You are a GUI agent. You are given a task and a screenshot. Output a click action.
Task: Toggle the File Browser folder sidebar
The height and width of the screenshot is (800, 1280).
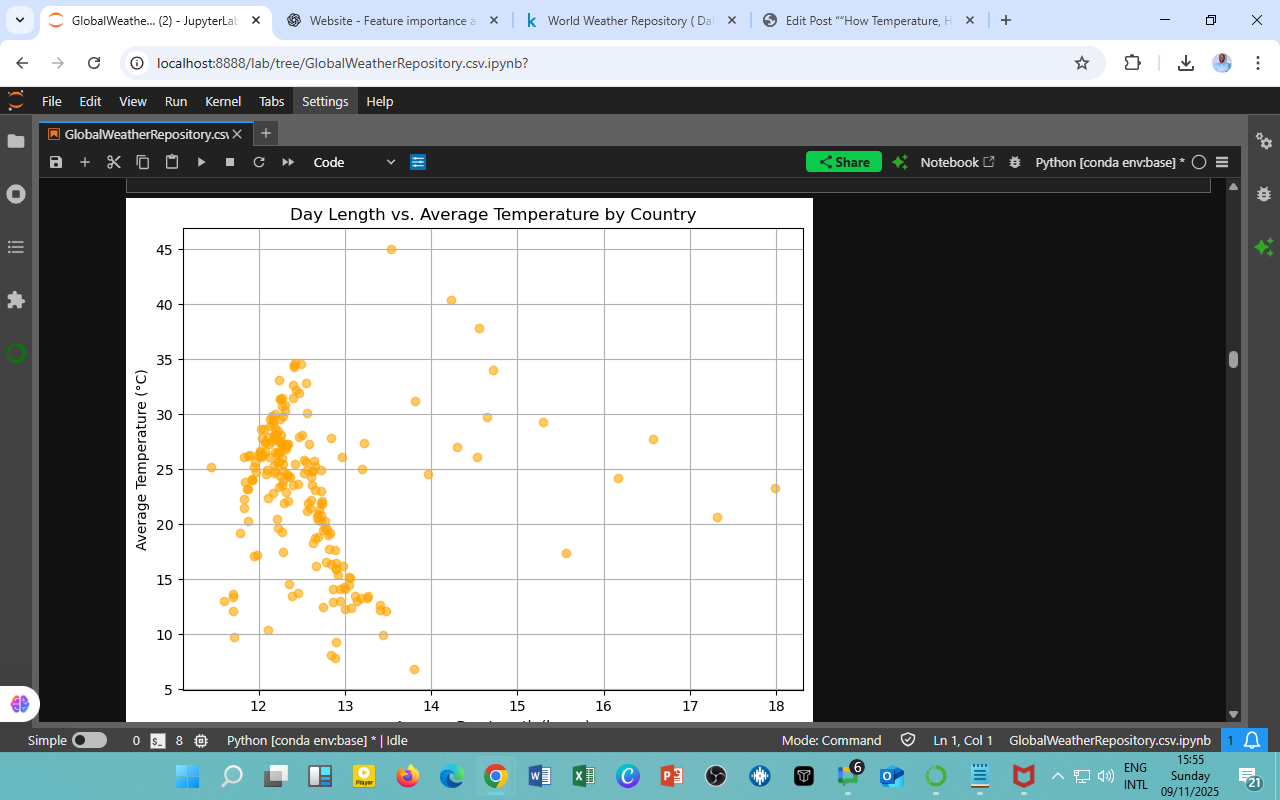16,141
